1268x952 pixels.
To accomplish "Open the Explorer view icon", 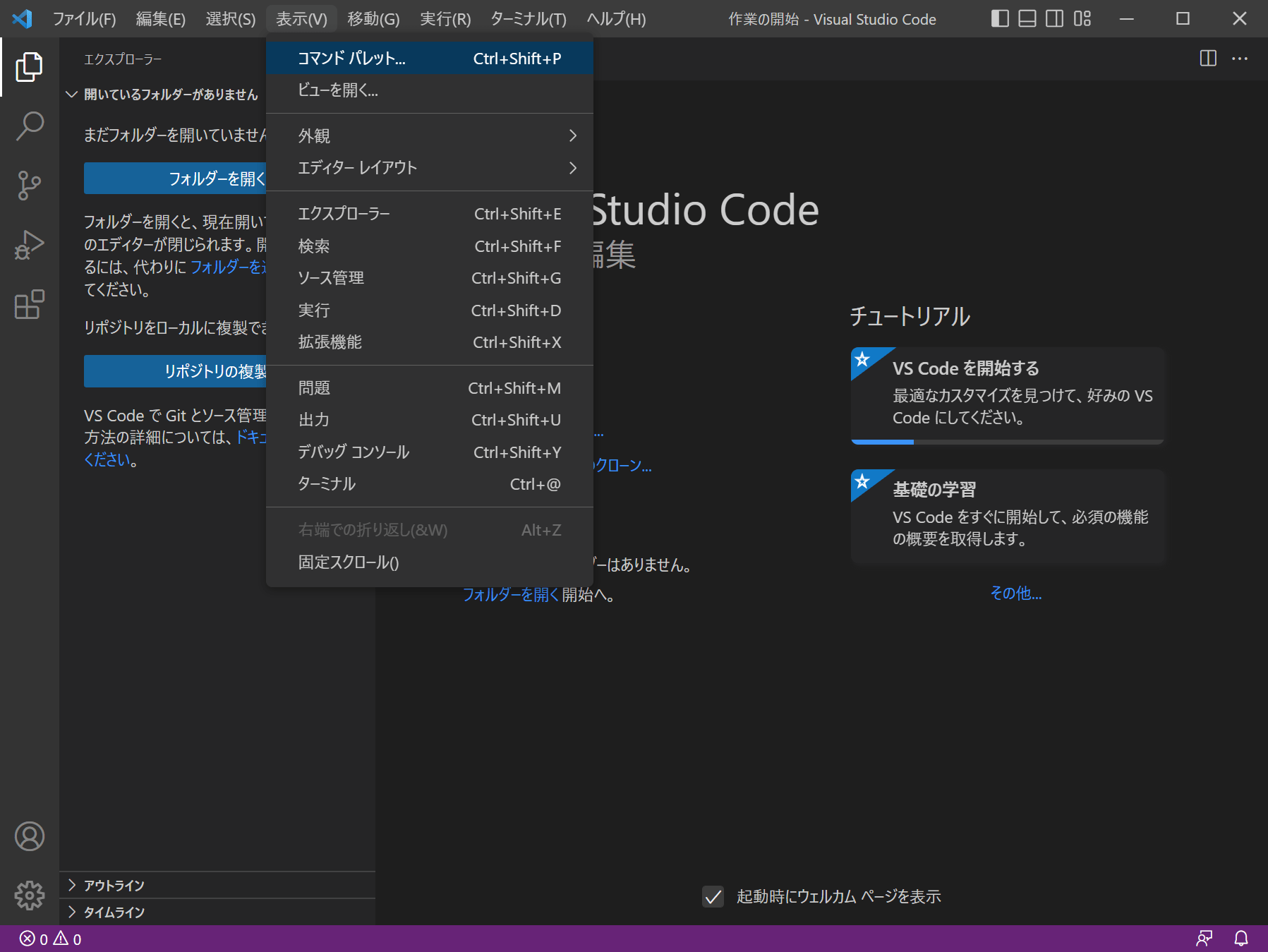I will coord(29,67).
